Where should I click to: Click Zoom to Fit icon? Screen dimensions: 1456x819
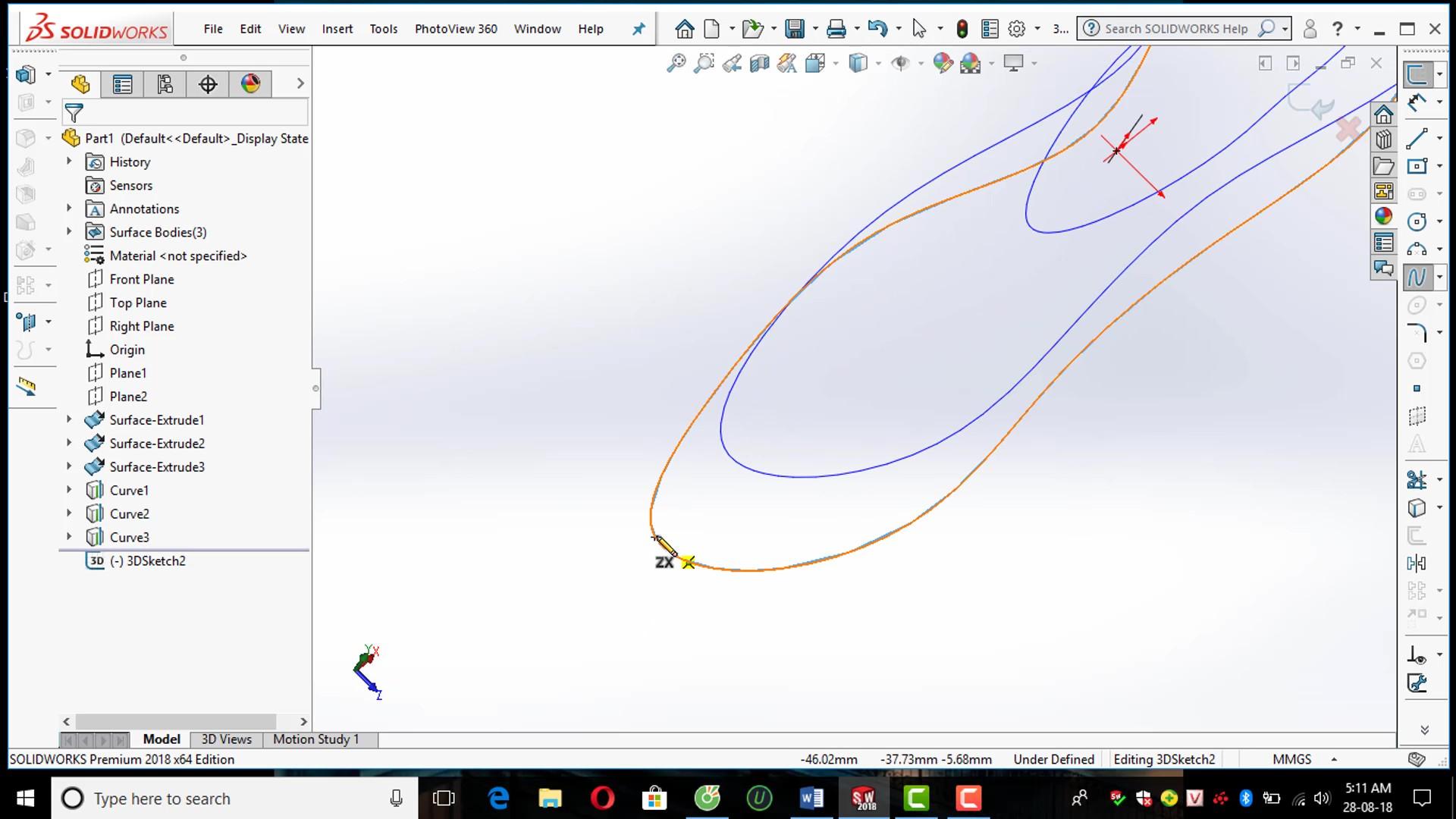(676, 64)
